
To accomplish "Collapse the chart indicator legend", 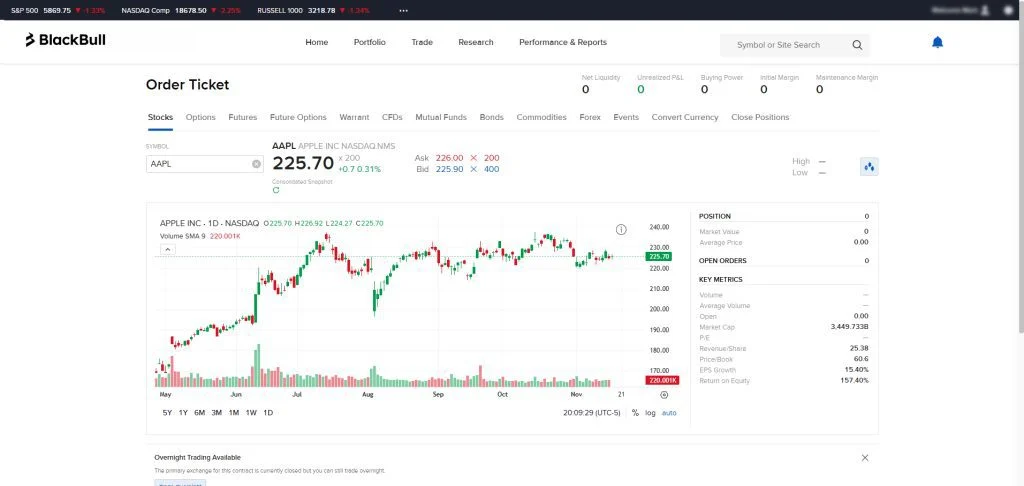I will (167, 250).
